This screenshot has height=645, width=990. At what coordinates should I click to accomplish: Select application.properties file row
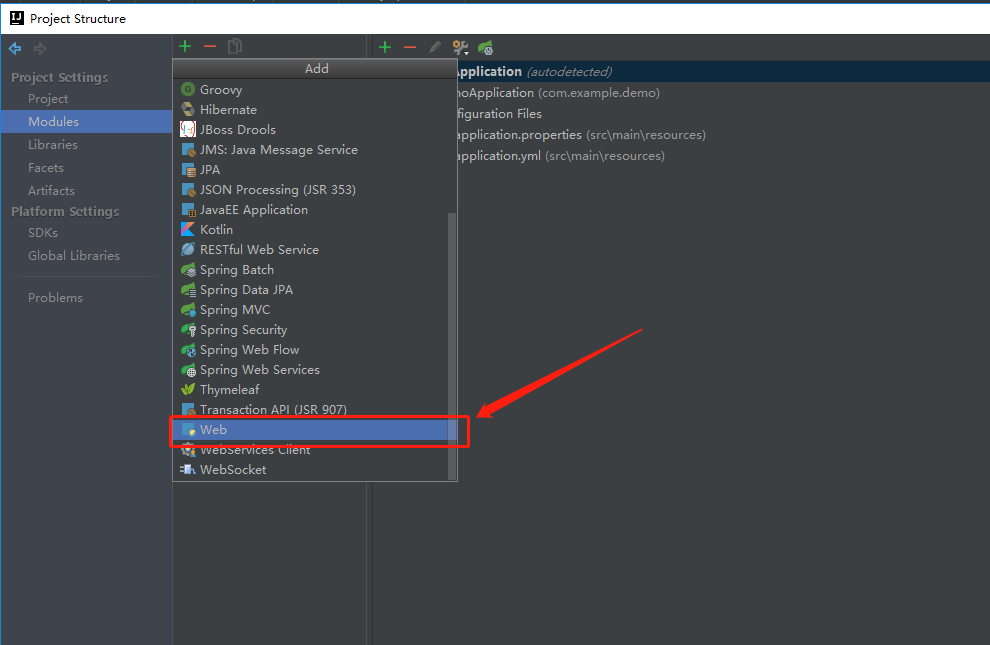[724, 134]
